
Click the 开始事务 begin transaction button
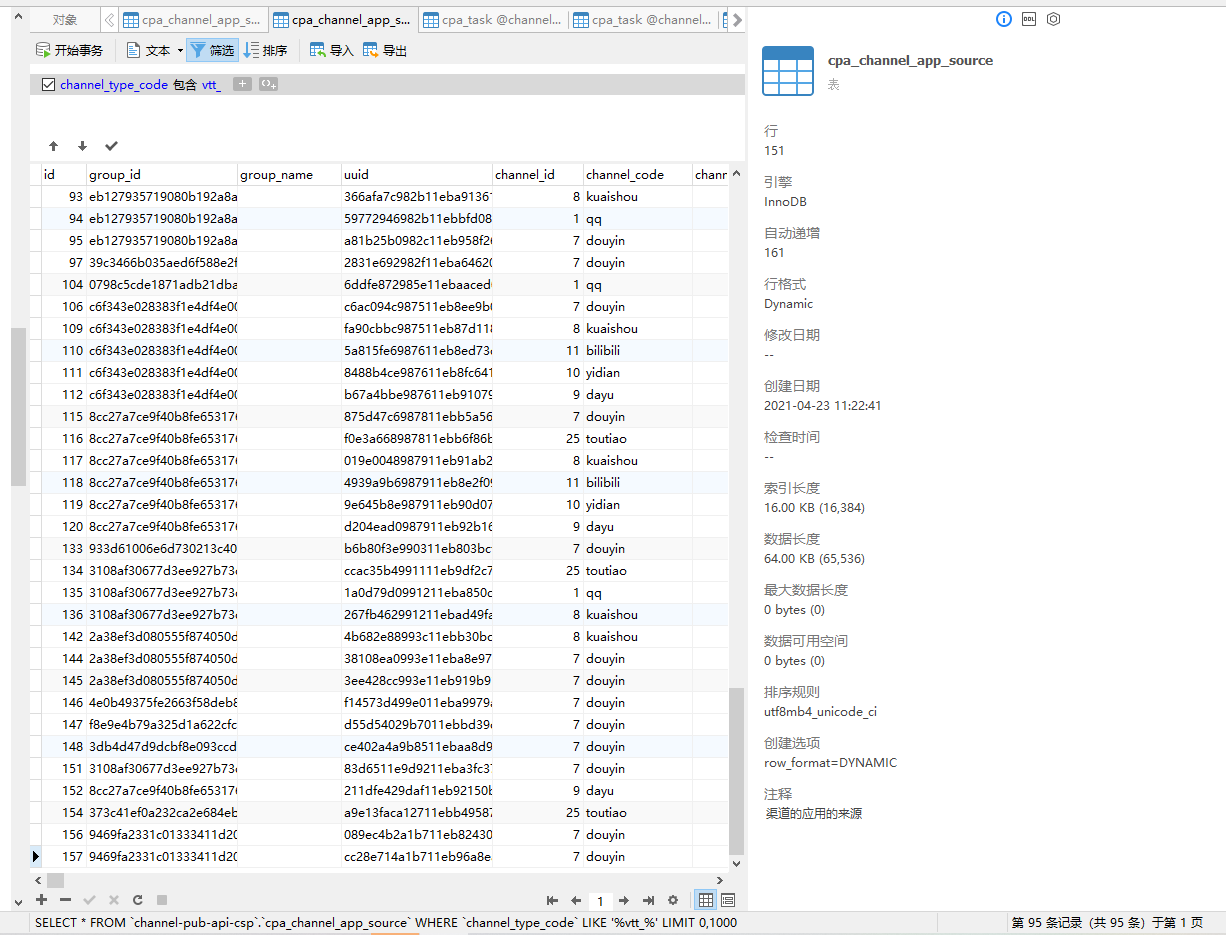69,50
